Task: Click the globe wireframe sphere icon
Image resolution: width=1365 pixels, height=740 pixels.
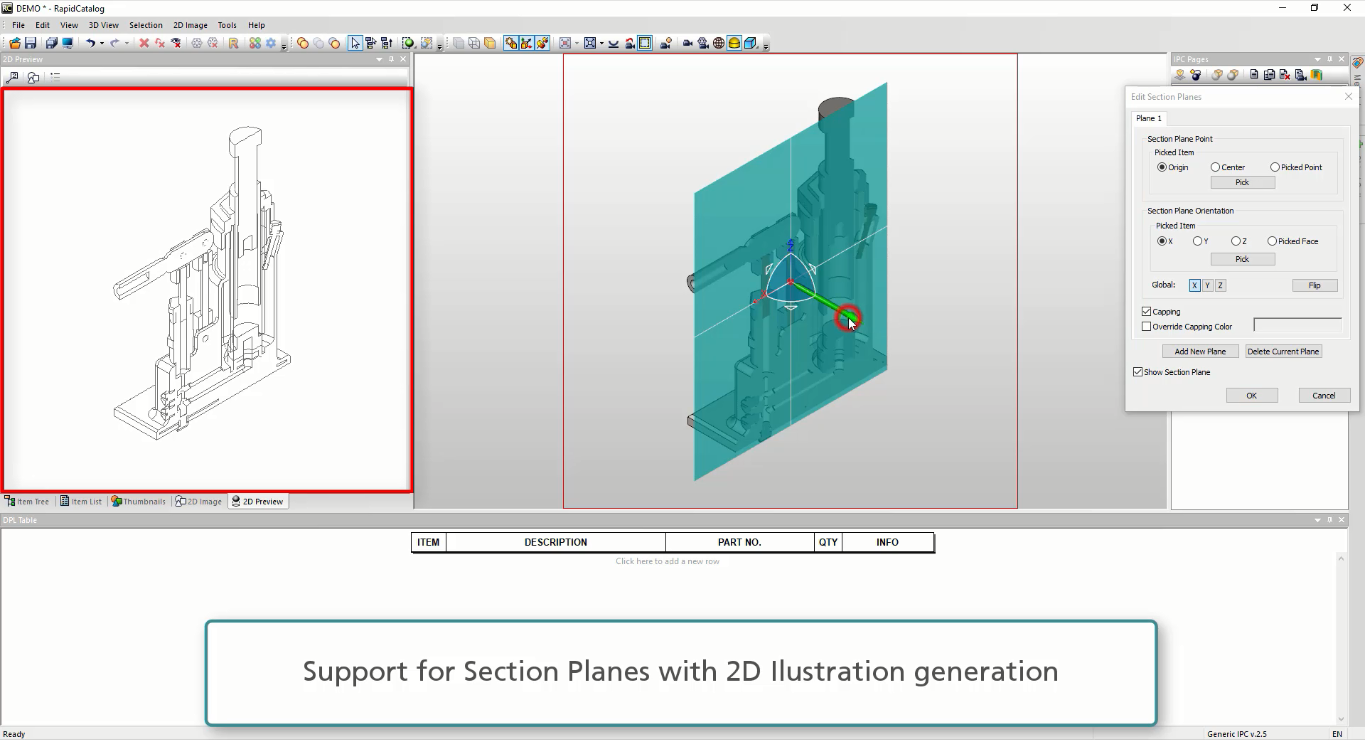Action: [718, 43]
